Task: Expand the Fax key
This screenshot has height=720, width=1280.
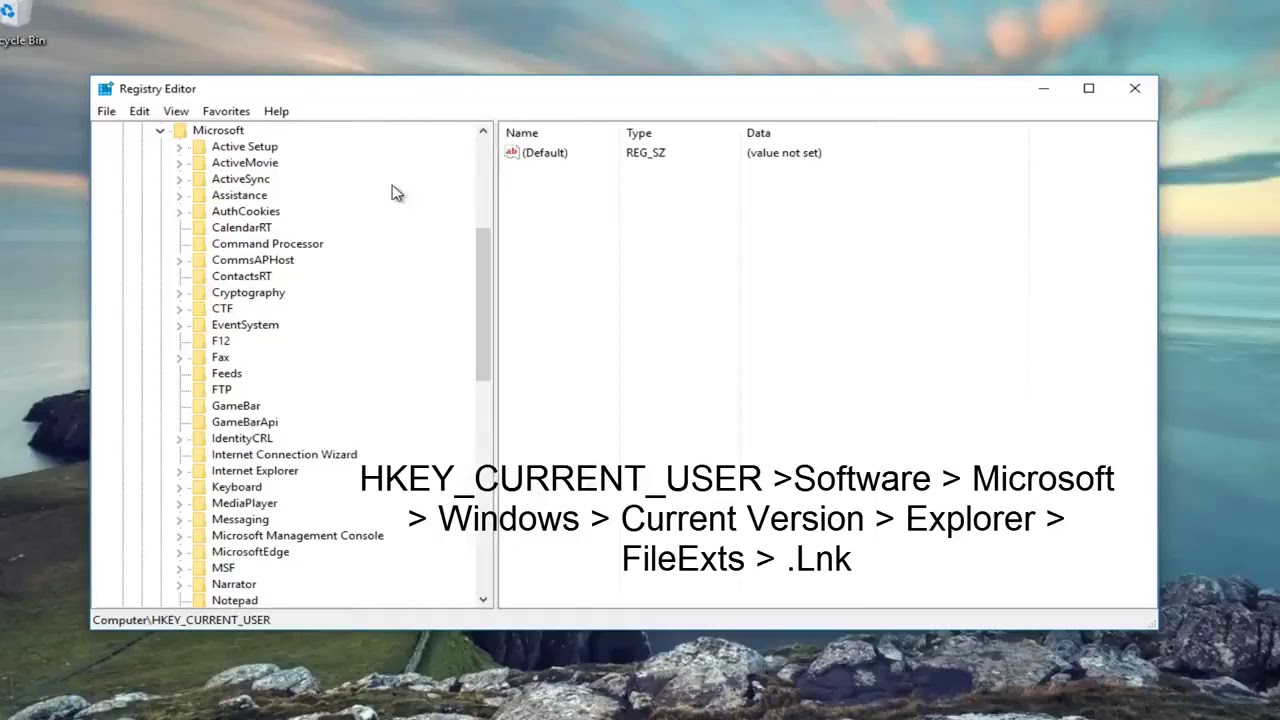Action: [x=179, y=357]
